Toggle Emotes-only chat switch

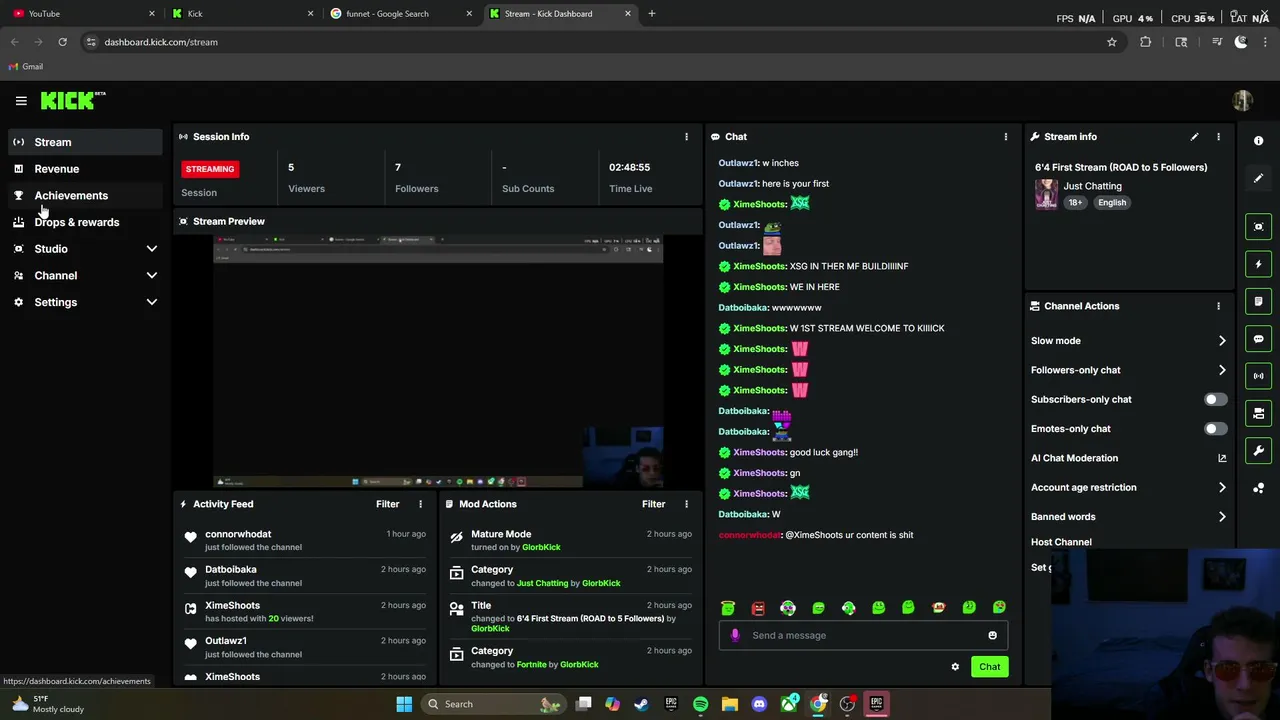(x=1215, y=429)
